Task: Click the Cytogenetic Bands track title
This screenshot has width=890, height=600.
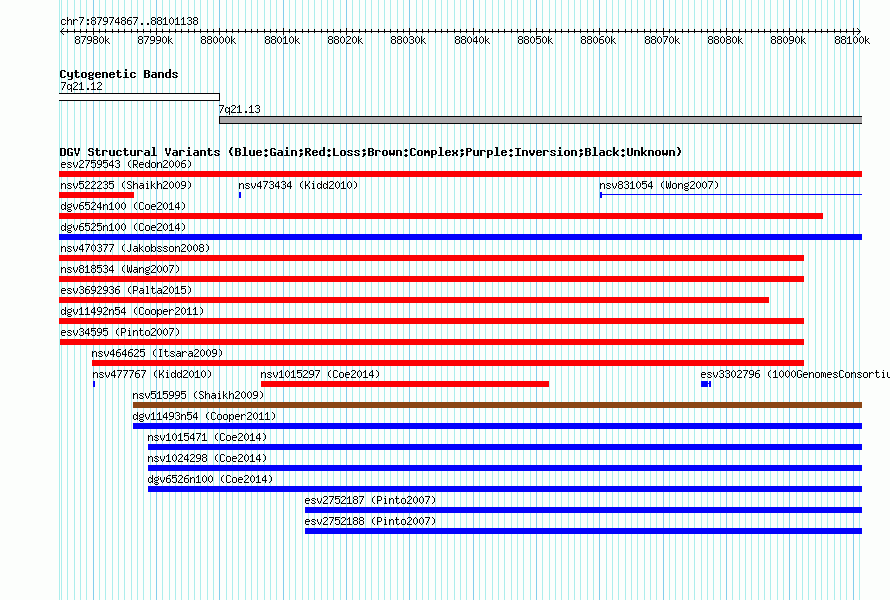Action: tap(119, 74)
